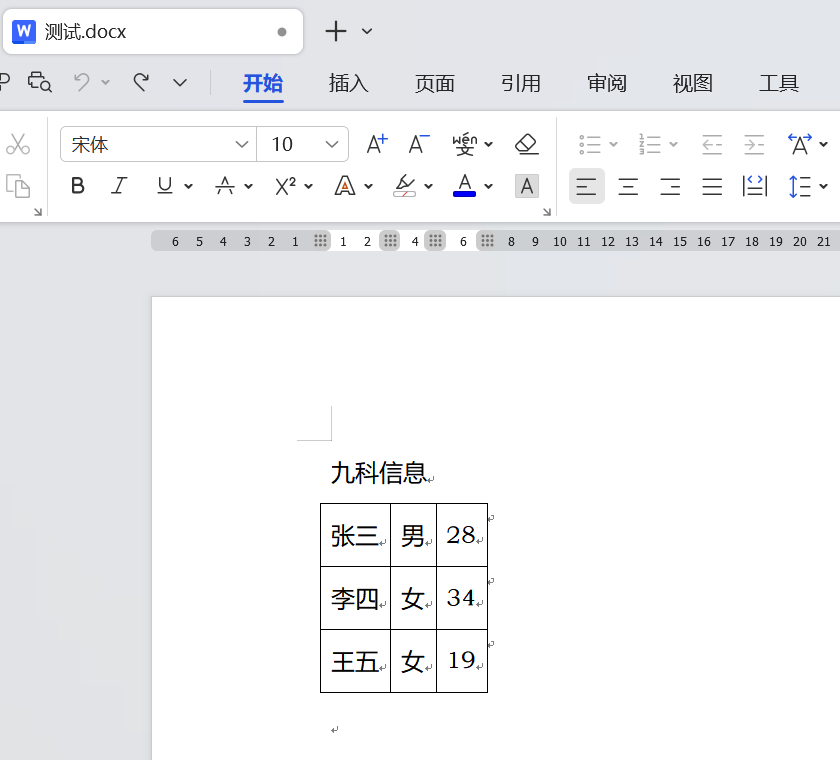Image resolution: width=840 pixels, height=760 pixels.
Task: Click the decrease indent icon
Action: tap(712, 144)
